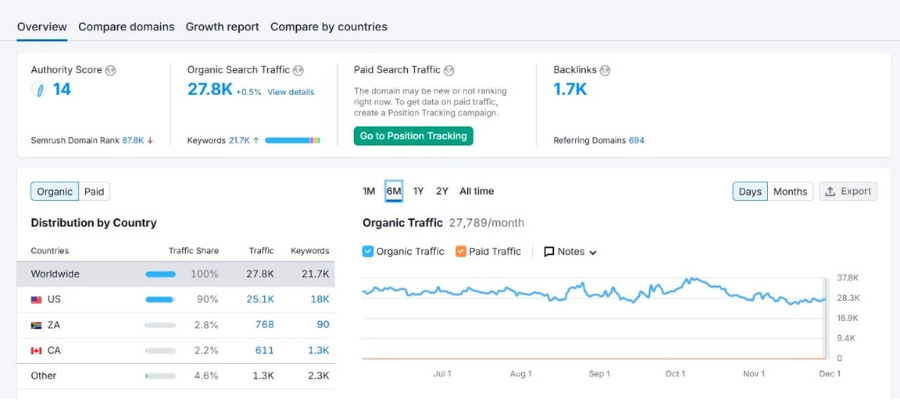This screenshot has width=900, height=400.
Task: Uncheck the Paid Traffic checkbox
Action: (461, 252)
